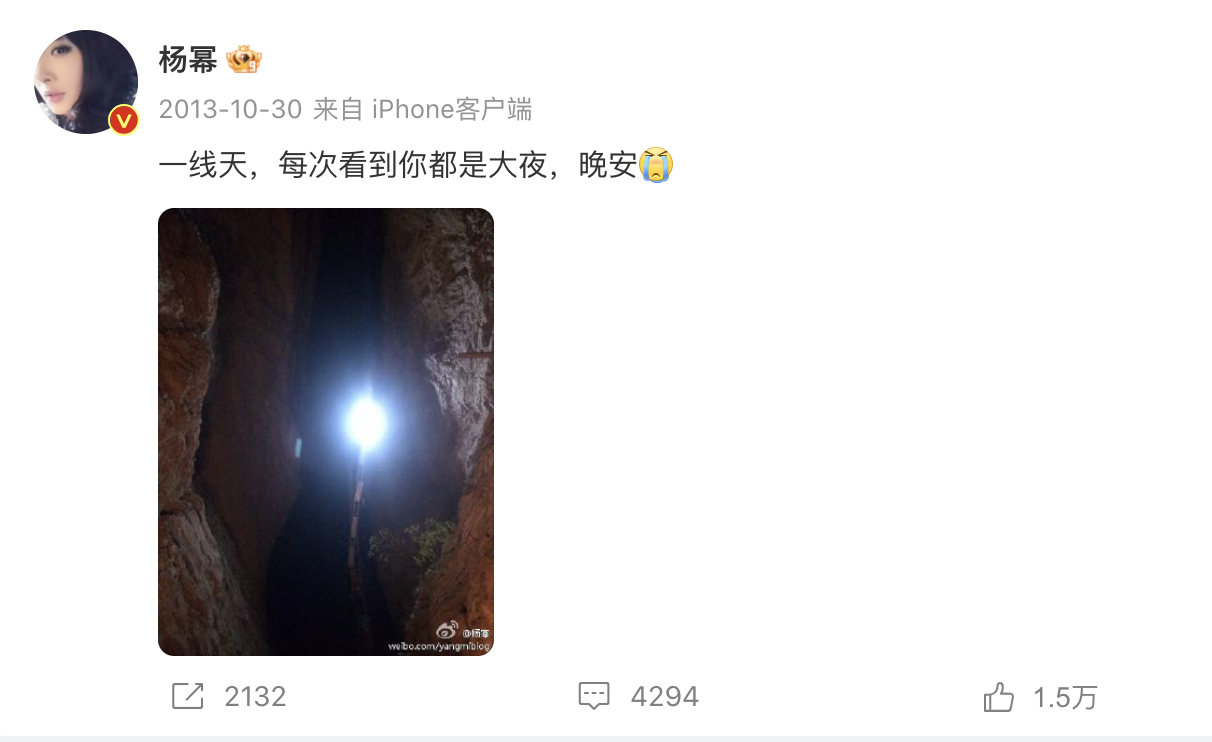
Task: Click the orange verified V badge
Action: 123,120
